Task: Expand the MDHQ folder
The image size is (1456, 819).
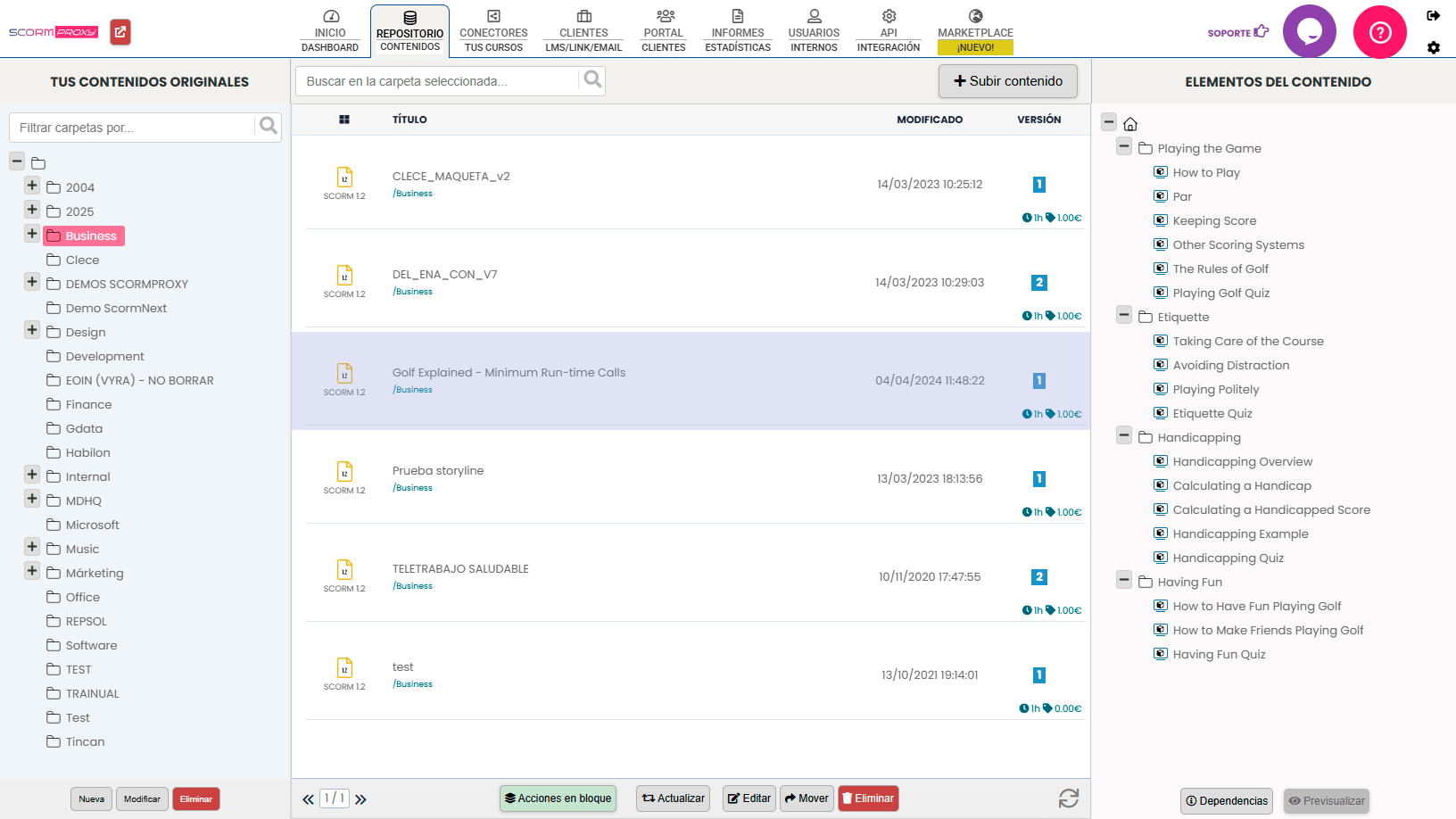Action: [32, 499]
